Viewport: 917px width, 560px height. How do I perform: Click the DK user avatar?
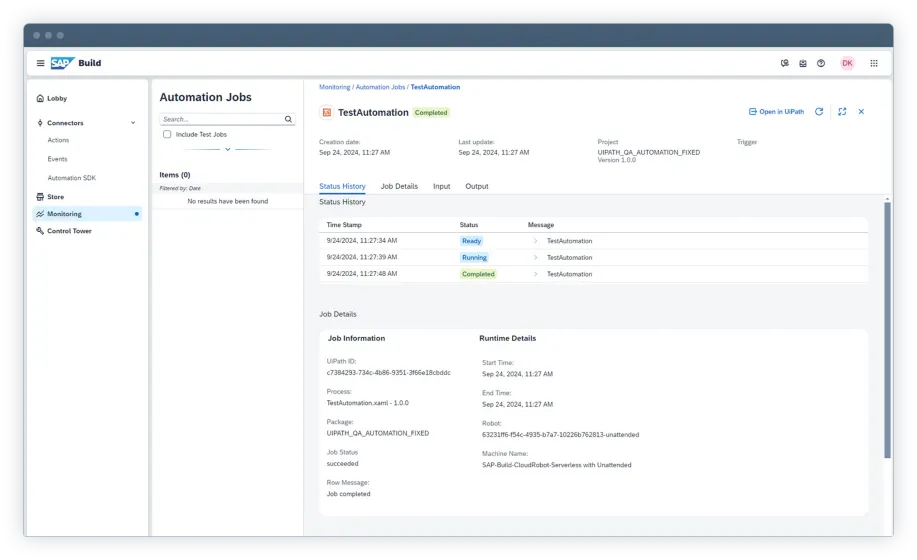pos(847,63)
